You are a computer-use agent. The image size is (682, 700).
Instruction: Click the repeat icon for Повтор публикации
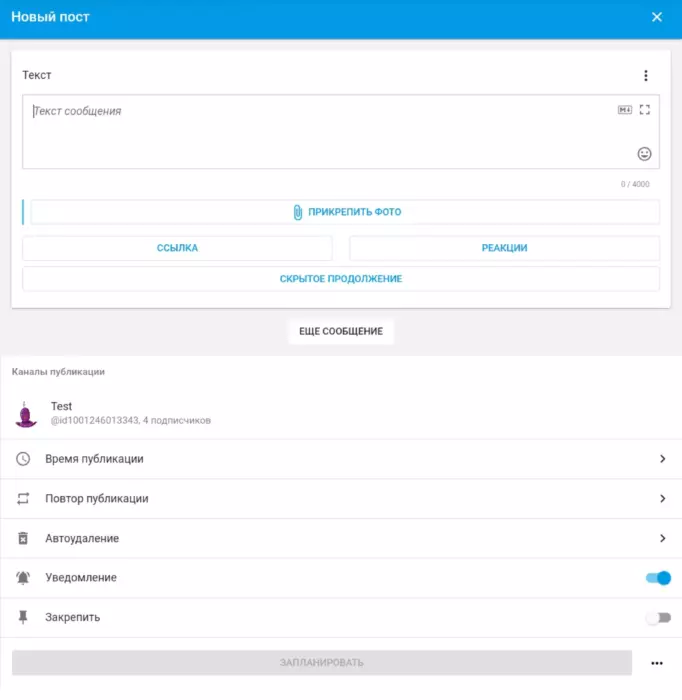pyautogui.click(x=23, y=499)
